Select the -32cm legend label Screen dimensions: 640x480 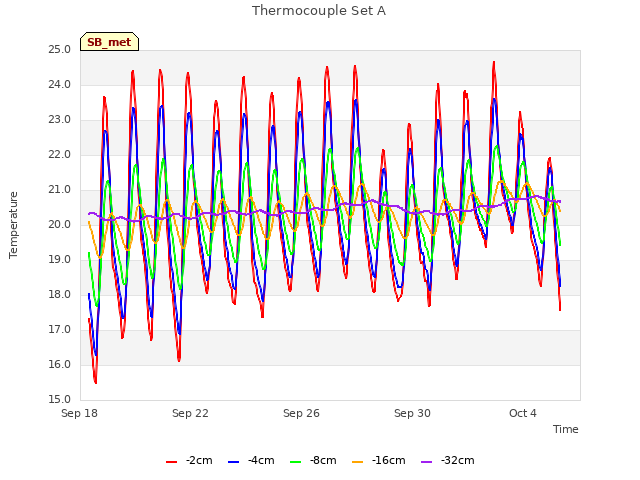[458, 460]
